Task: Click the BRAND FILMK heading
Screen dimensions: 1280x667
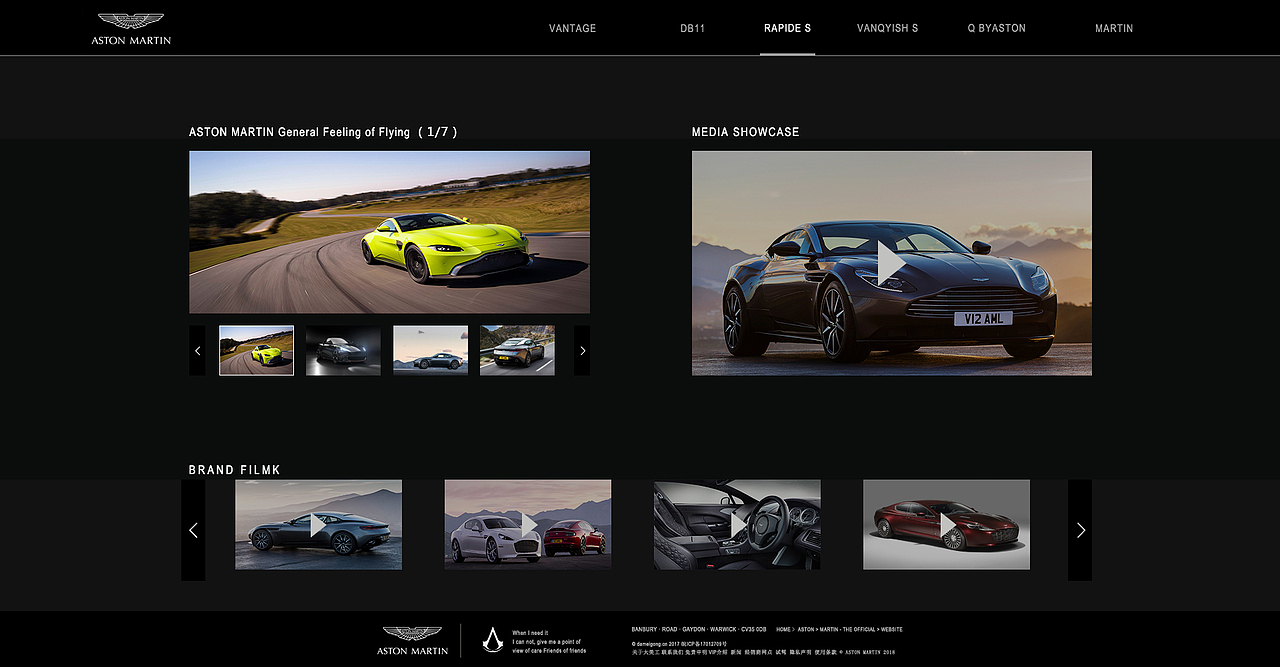Action: tap(235, 470)
